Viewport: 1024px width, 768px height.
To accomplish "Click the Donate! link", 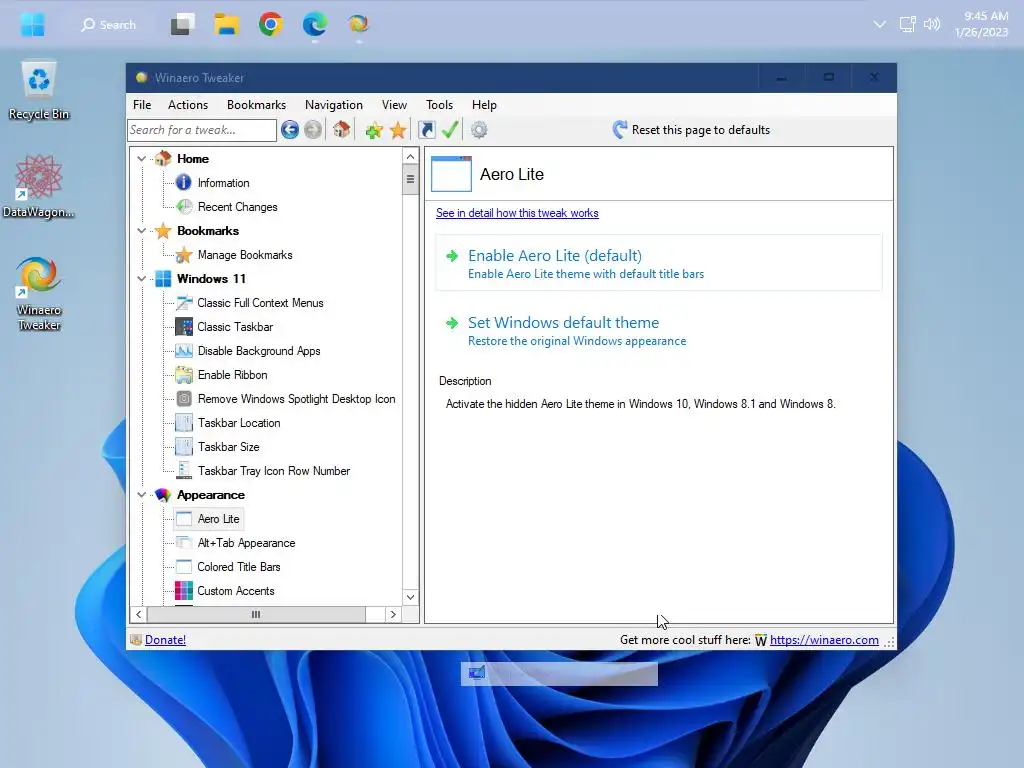I will (x=165, y=640).
